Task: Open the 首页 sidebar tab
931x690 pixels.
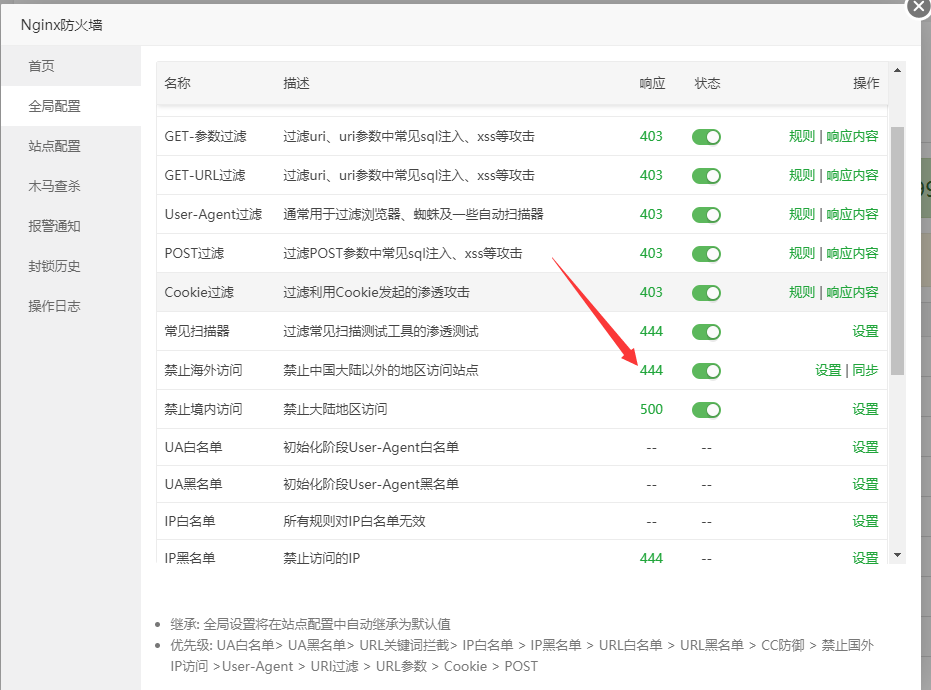Action: (x=42, y=66)
